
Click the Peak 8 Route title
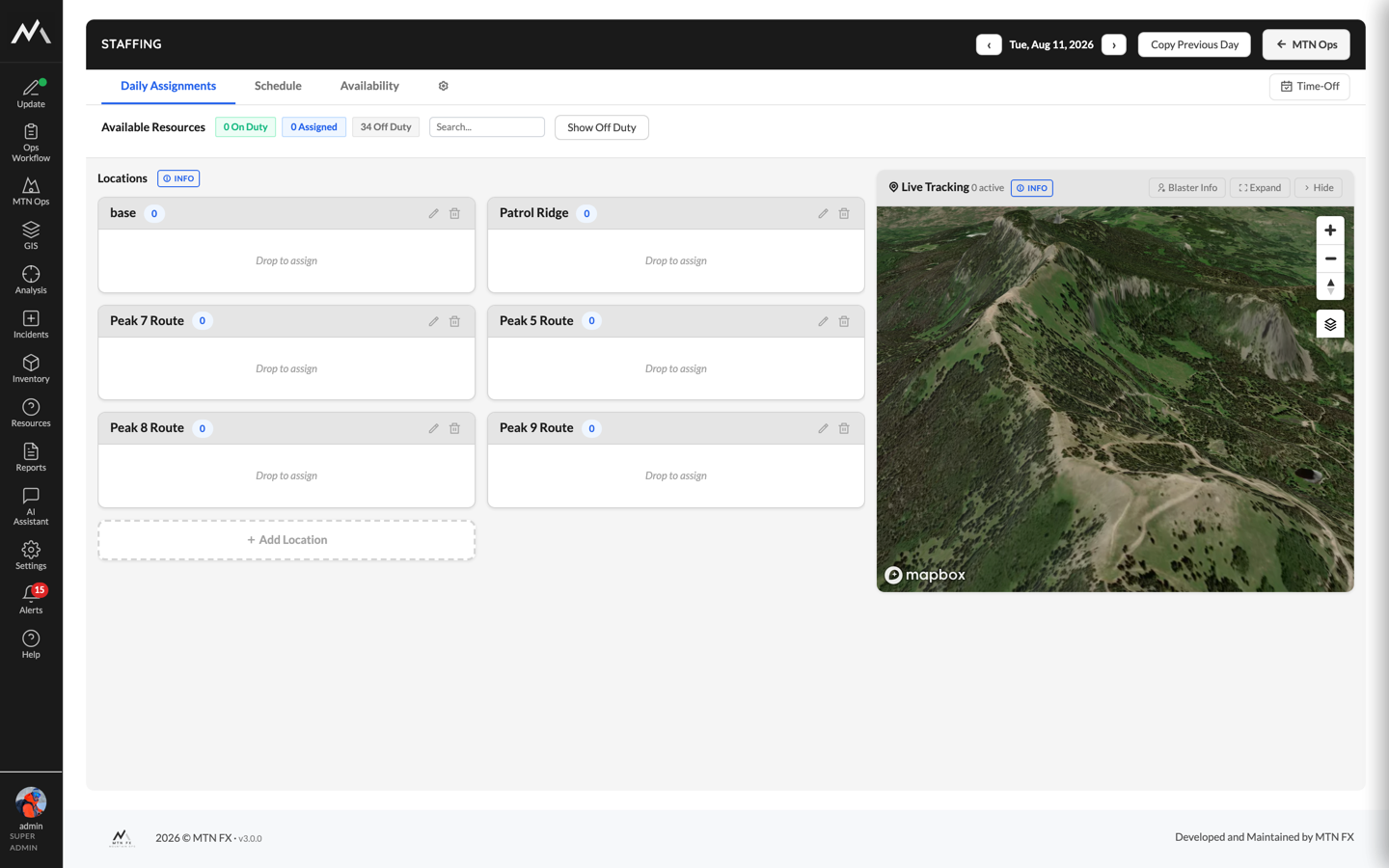147,428
